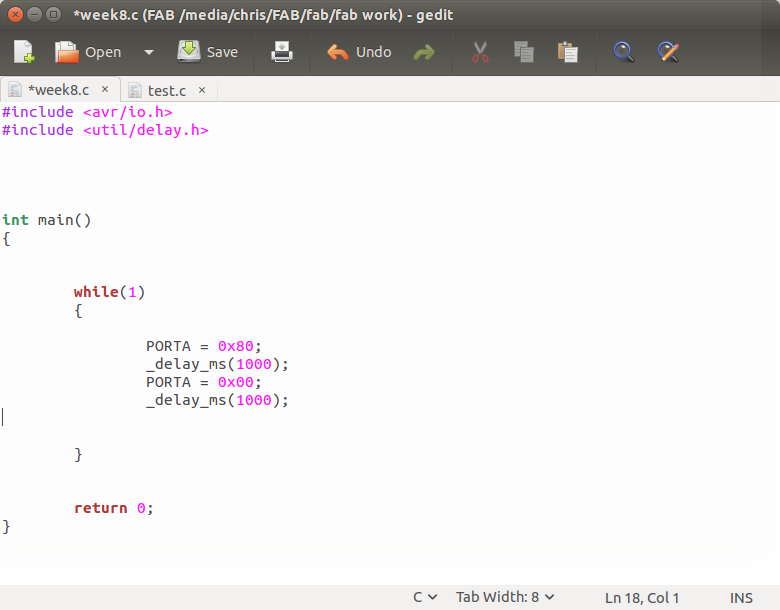Paste from clipboard using the paste icon
780x610 pixels.
coord(568,52)
